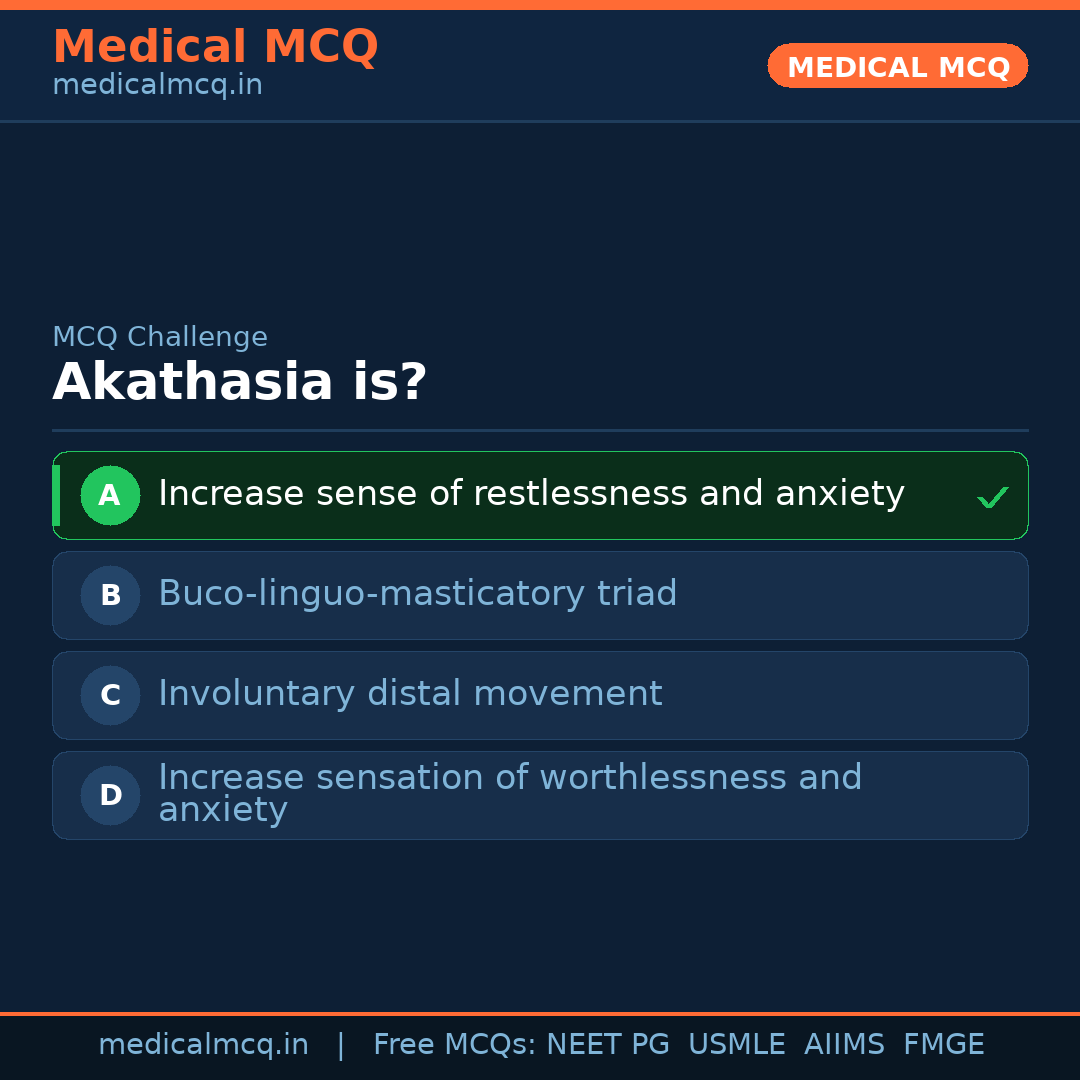Select the B option circle
The width and height of the screenshot is (1080, 1080).
[x=110, y=595]
